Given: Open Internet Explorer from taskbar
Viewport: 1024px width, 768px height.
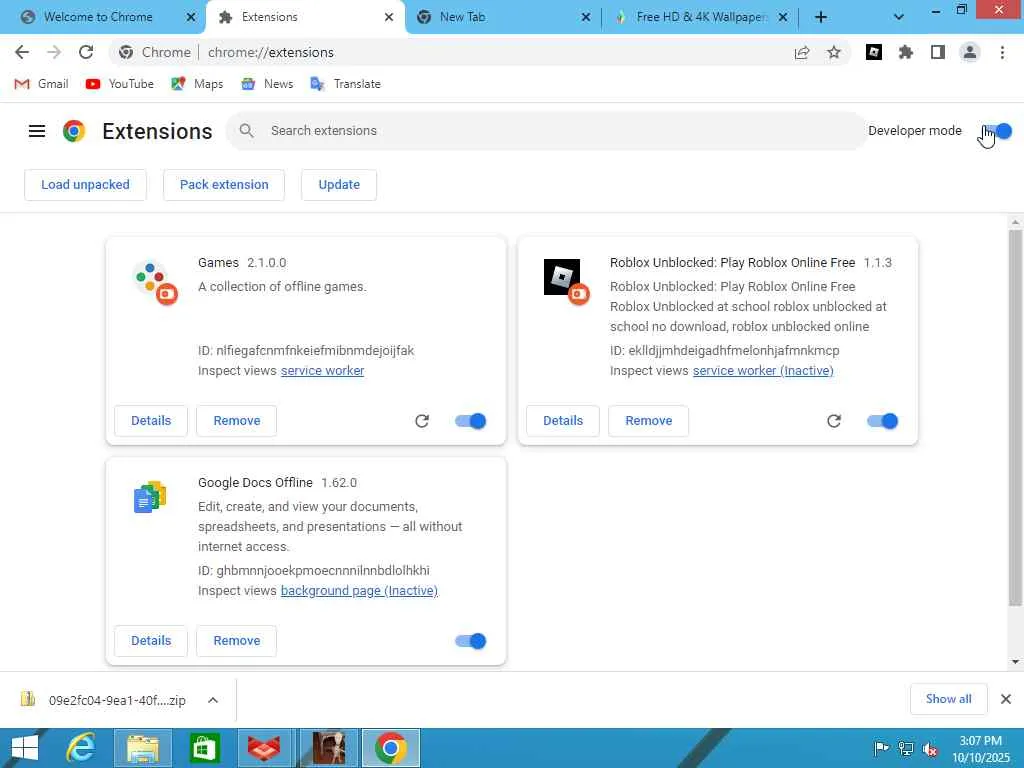Looking at the screenshot, I should (x=81, y=748).
